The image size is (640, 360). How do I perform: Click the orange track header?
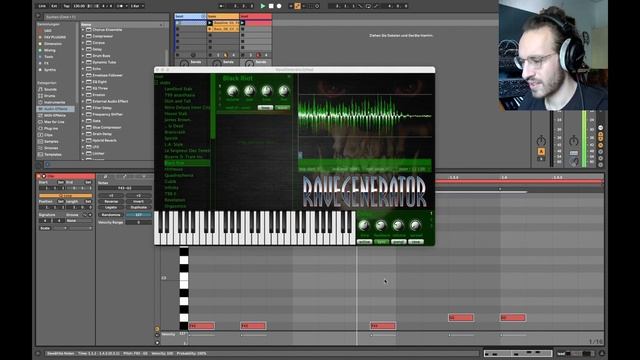click(223, 16)
